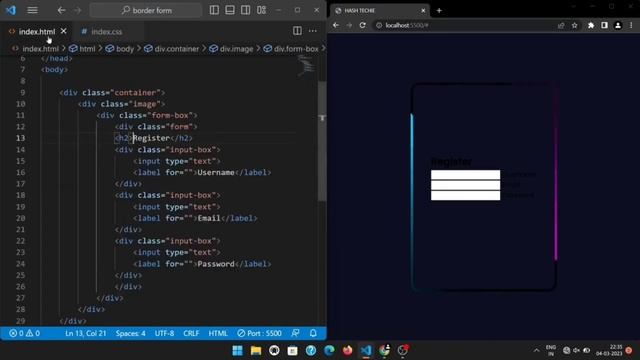Click the feedback icon in the status bar
This screenshot has width=640, height=360.
(x=296, y=333)
